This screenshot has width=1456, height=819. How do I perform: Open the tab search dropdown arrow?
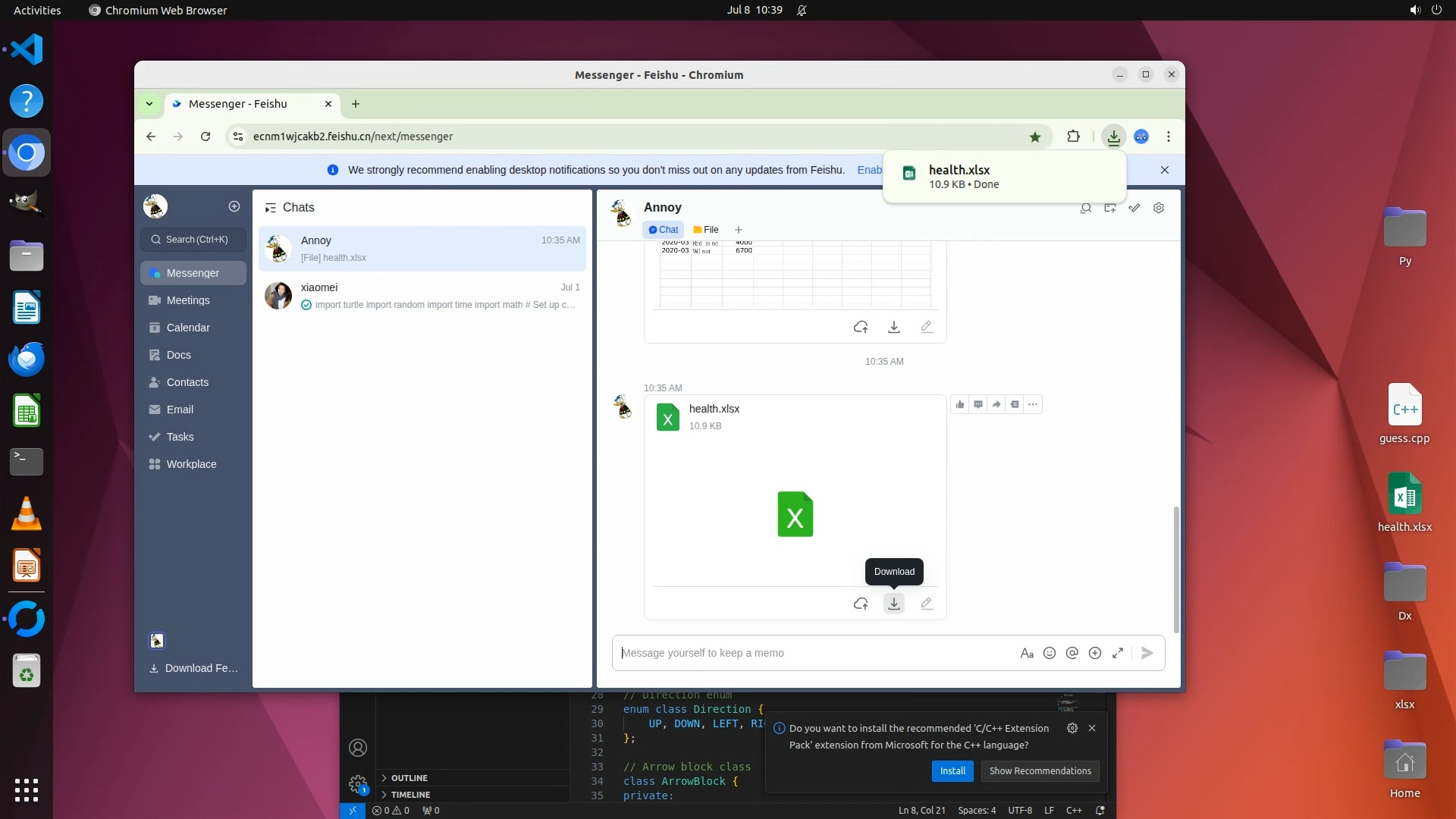coord(149,104)
